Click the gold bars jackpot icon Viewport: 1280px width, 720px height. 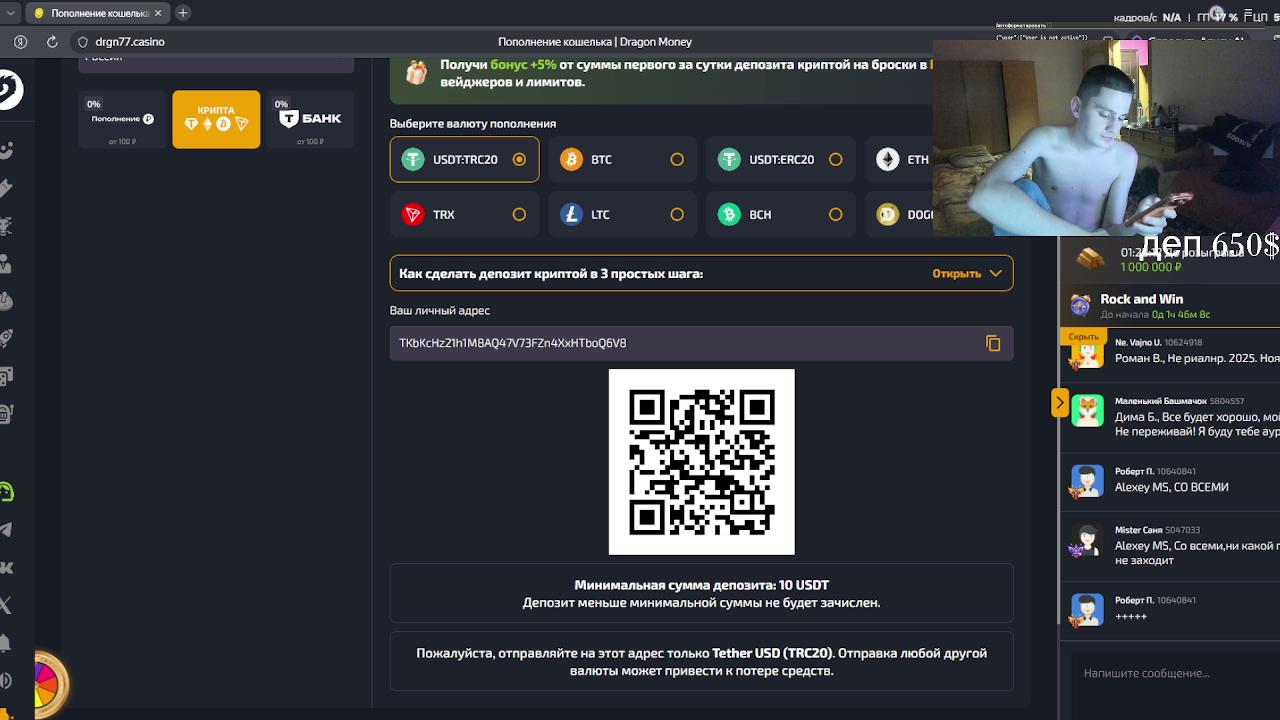click(1090, 259)
